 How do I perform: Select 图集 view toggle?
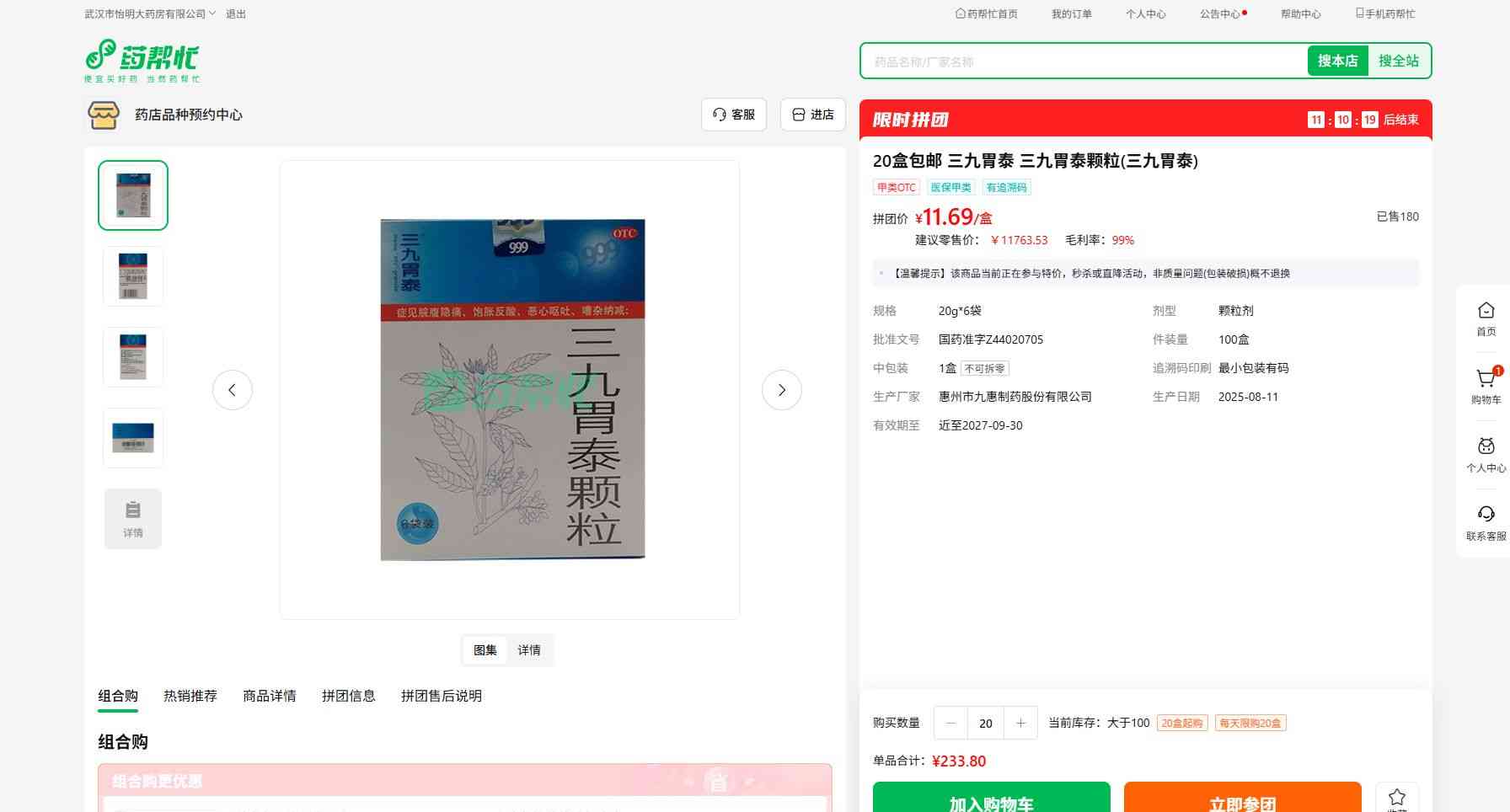[485, 650]
